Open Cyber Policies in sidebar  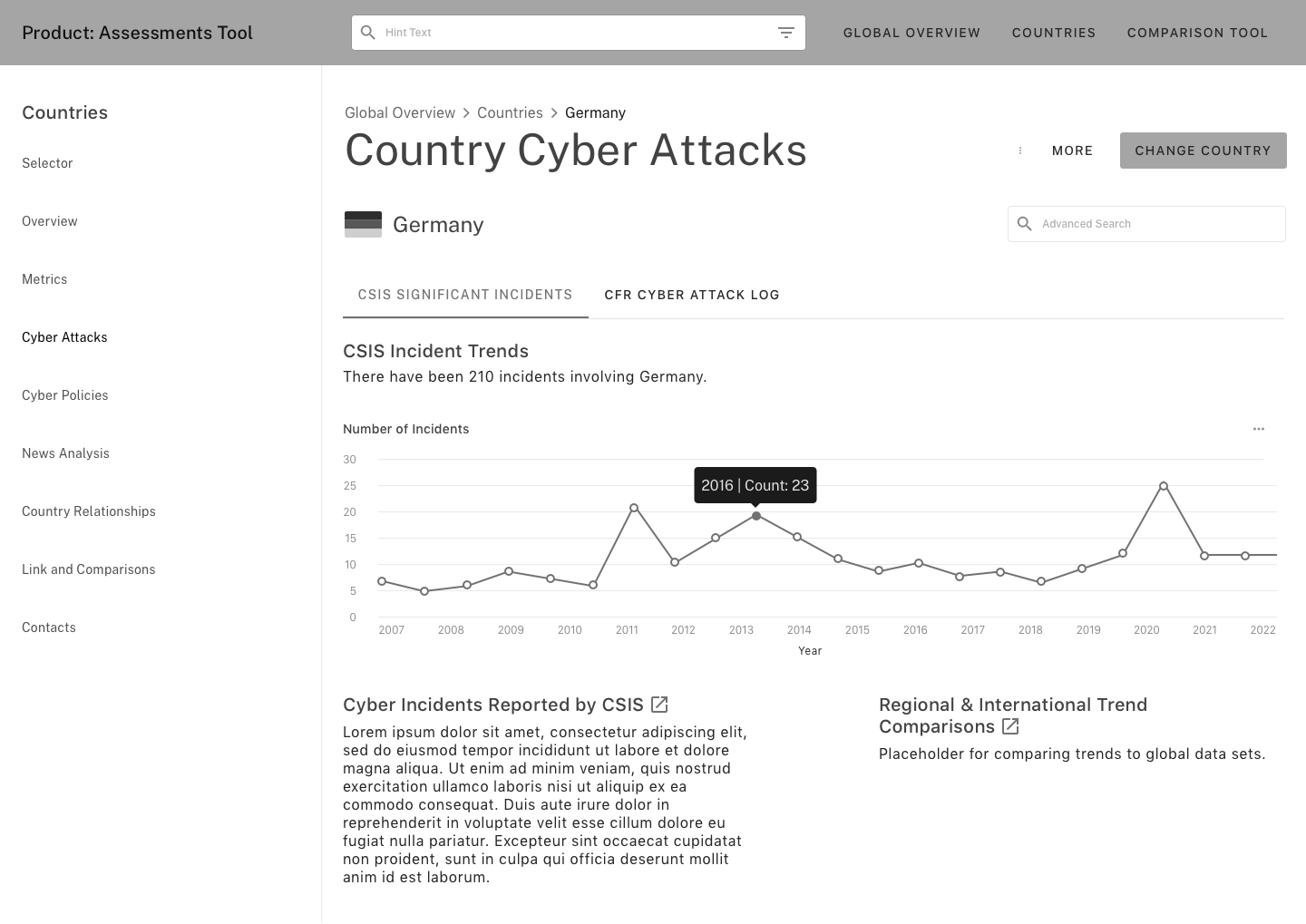[65, 395]
